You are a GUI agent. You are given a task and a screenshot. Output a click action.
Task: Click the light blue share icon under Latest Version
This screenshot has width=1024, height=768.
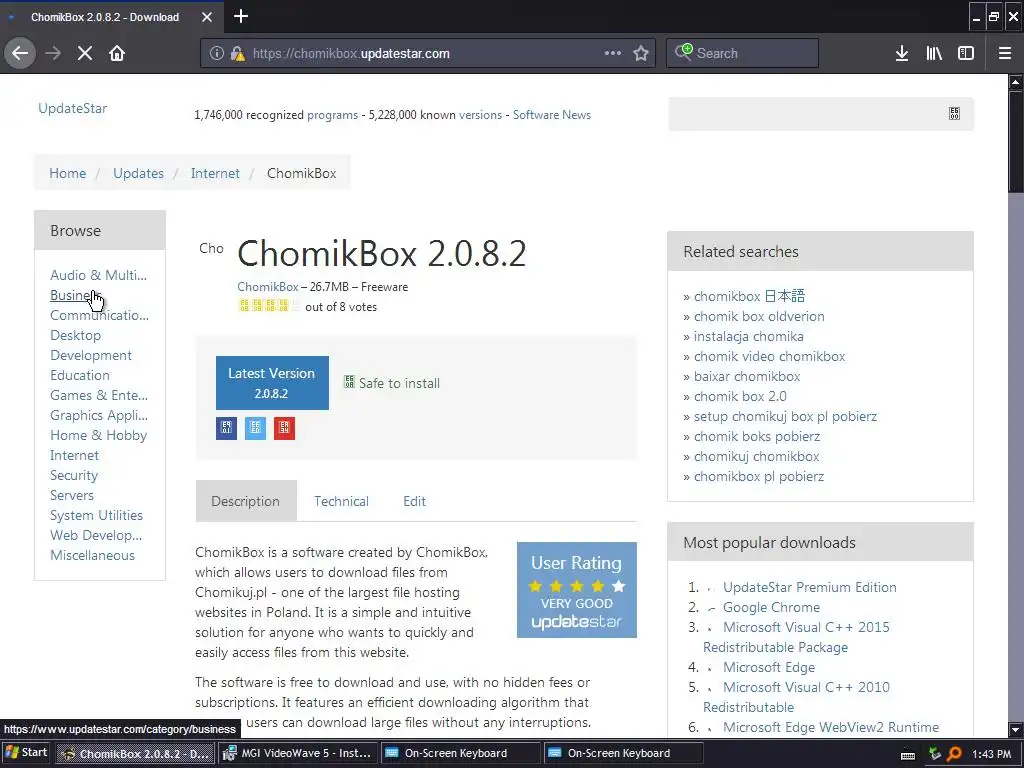pos(255,428)
